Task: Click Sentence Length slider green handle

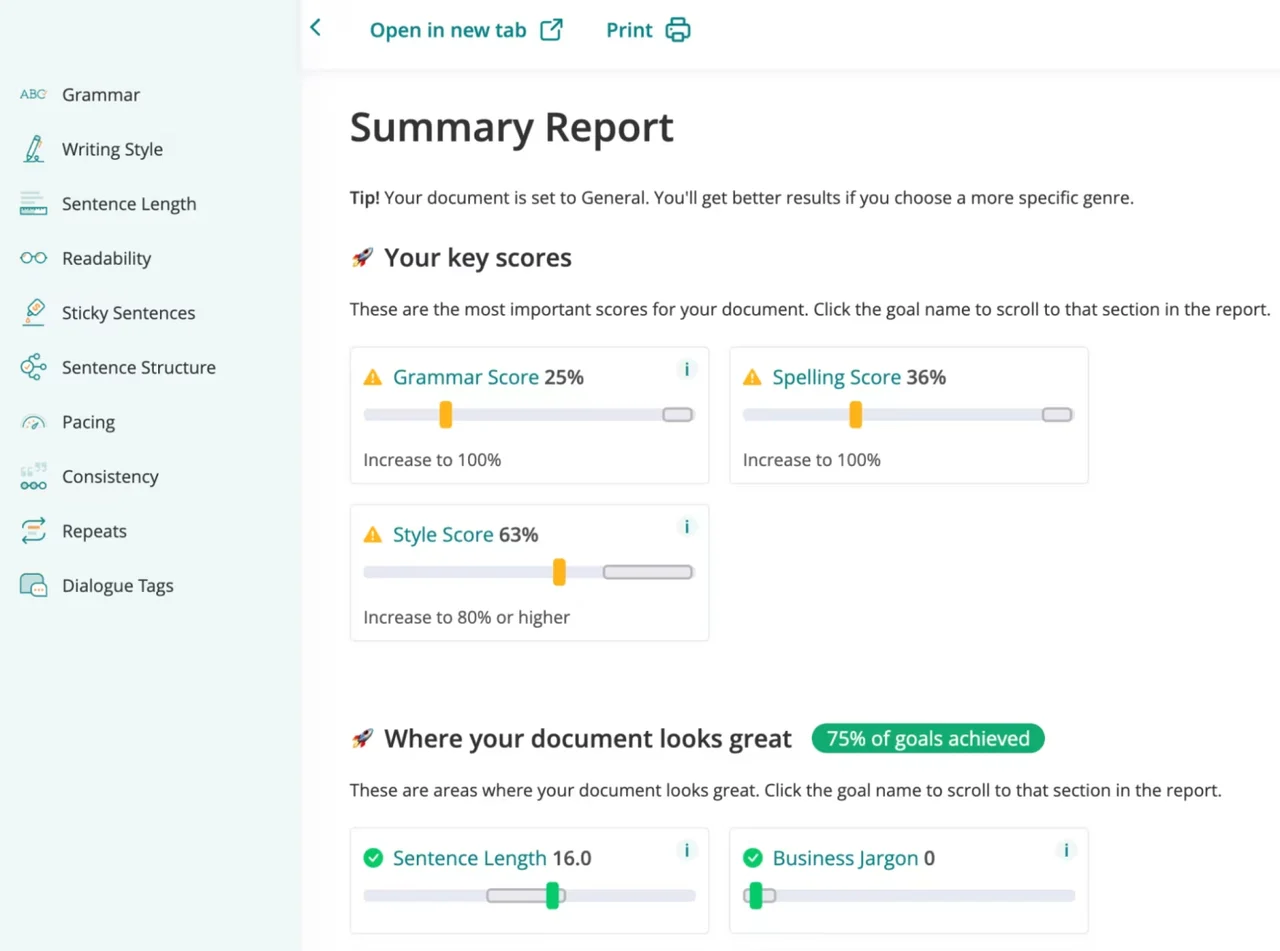Action: pyautogui.click(x=552, y=896)
